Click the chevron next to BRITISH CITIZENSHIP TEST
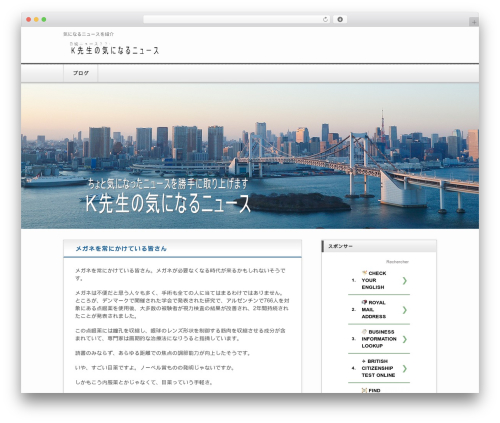 point(405,368)
